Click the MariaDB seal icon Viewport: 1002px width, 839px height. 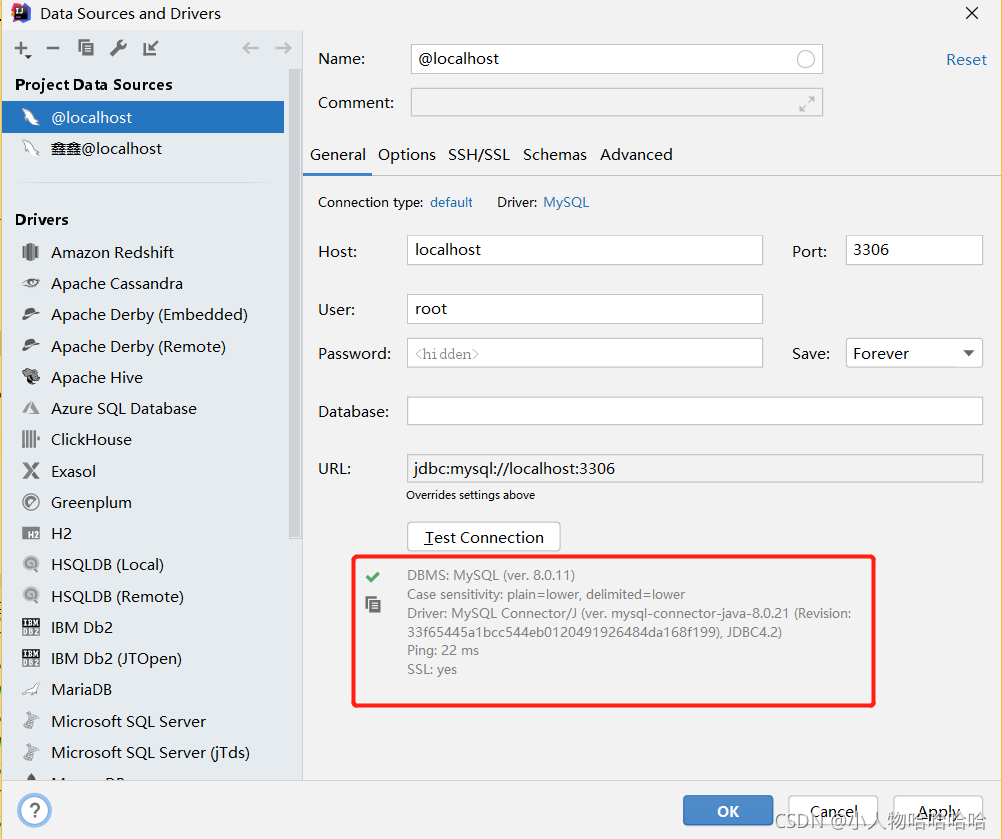coord(31,689)
